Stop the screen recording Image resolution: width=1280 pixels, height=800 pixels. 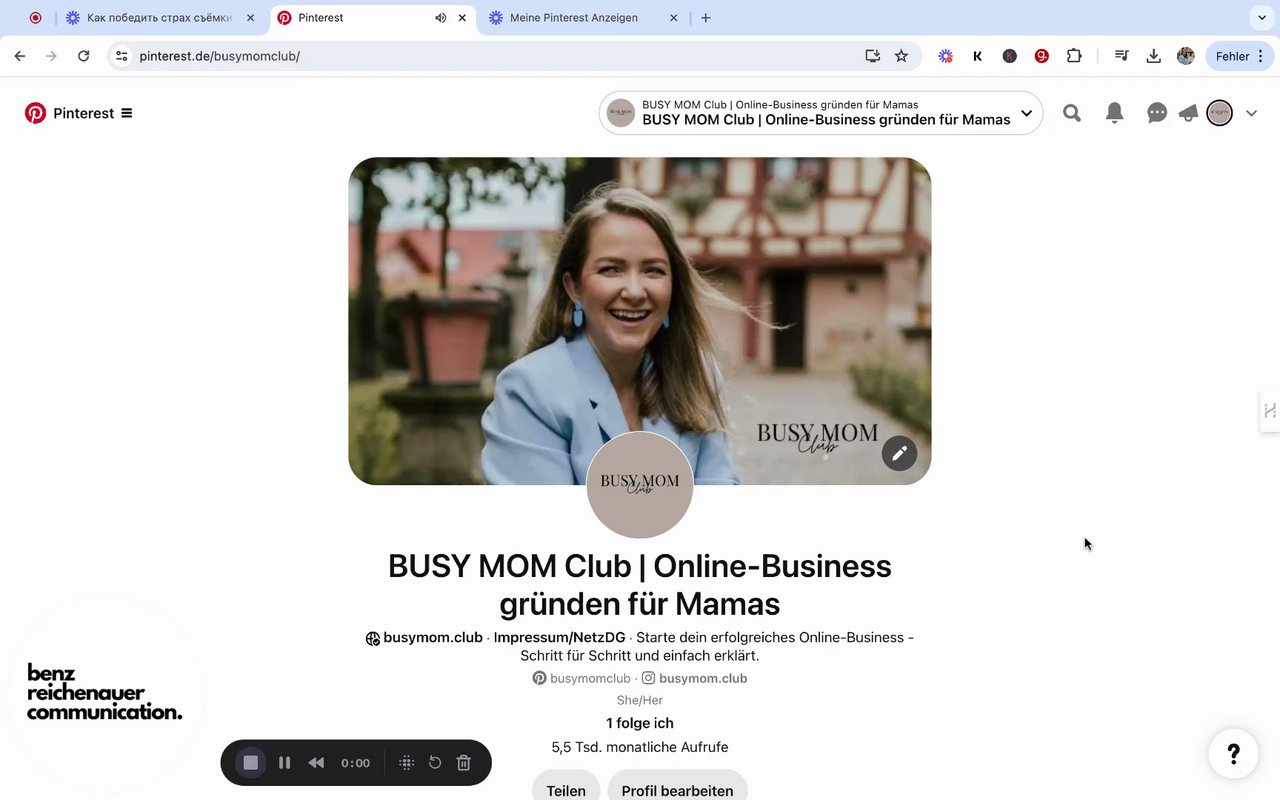point(251,763)
